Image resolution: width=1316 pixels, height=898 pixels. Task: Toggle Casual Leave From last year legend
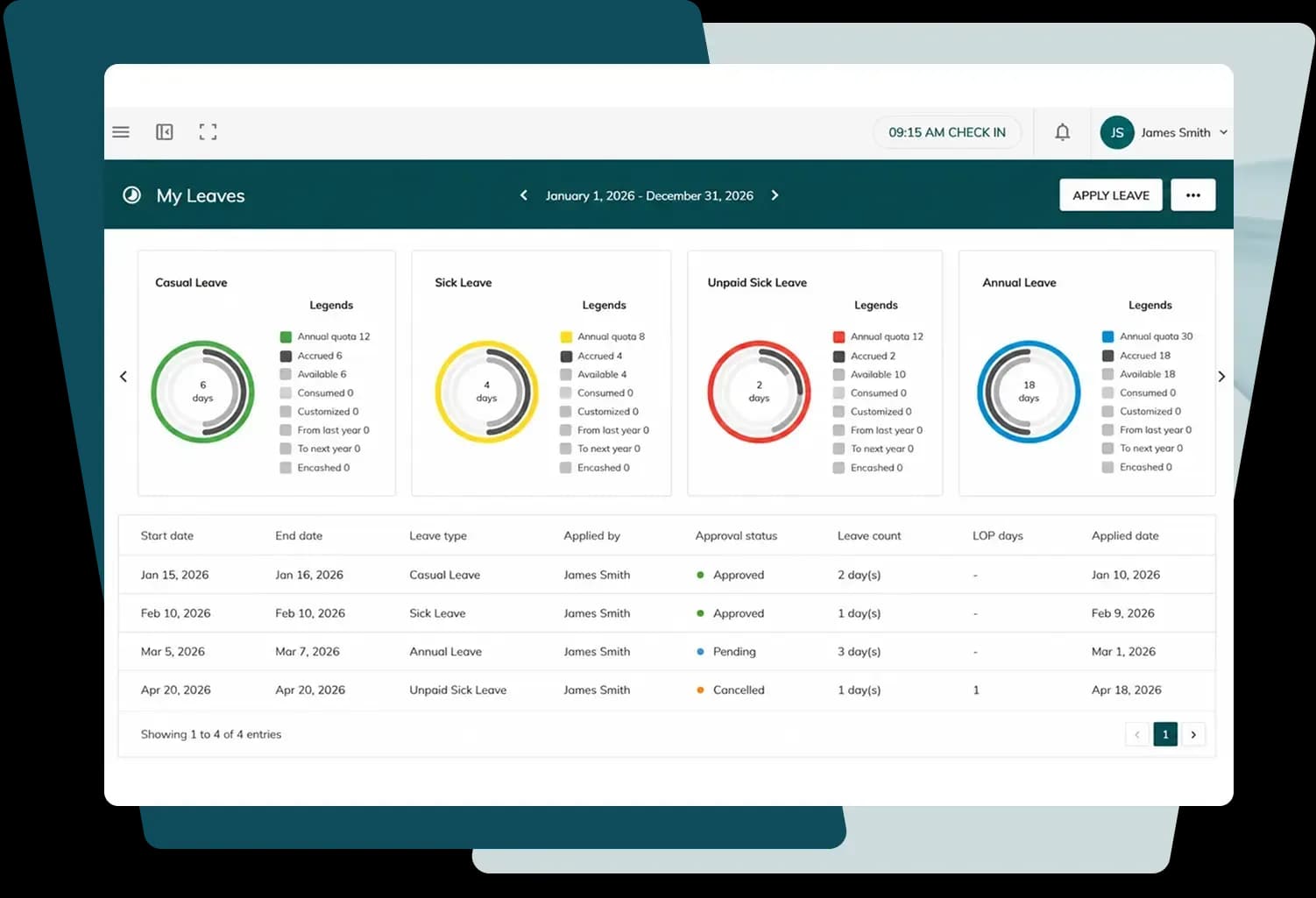tap(324, 430)
